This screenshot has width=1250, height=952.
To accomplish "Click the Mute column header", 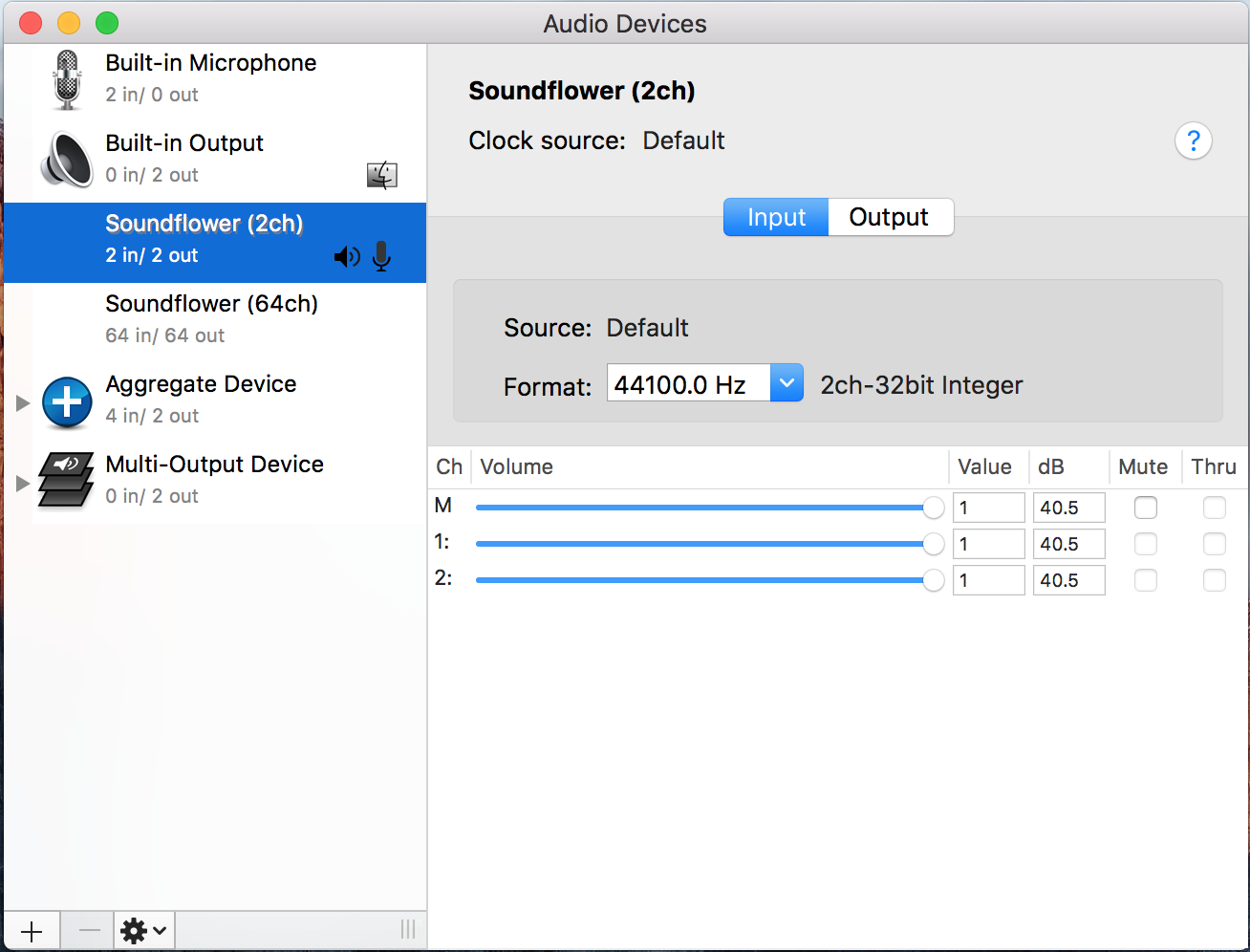I will tap(1143, 466).
